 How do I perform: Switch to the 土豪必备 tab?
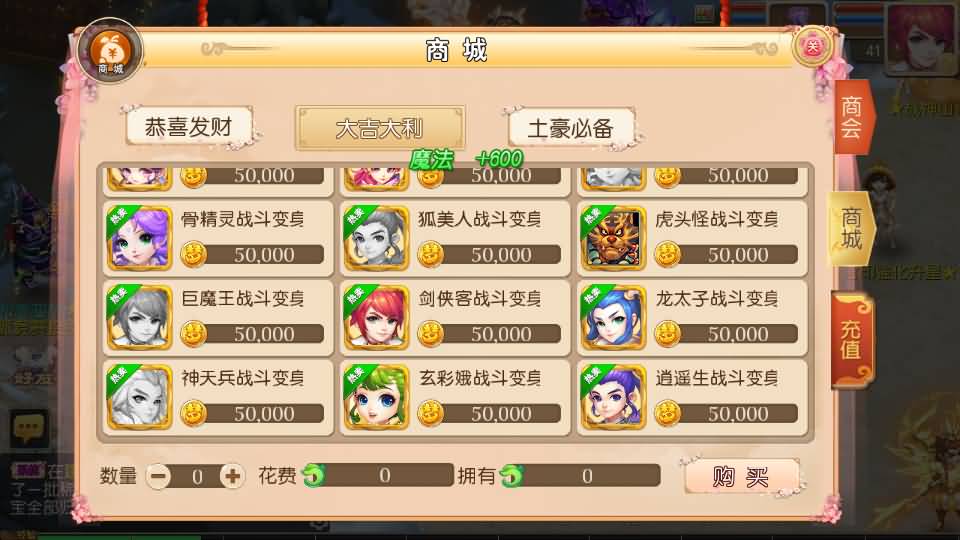(x=571, y=128)
